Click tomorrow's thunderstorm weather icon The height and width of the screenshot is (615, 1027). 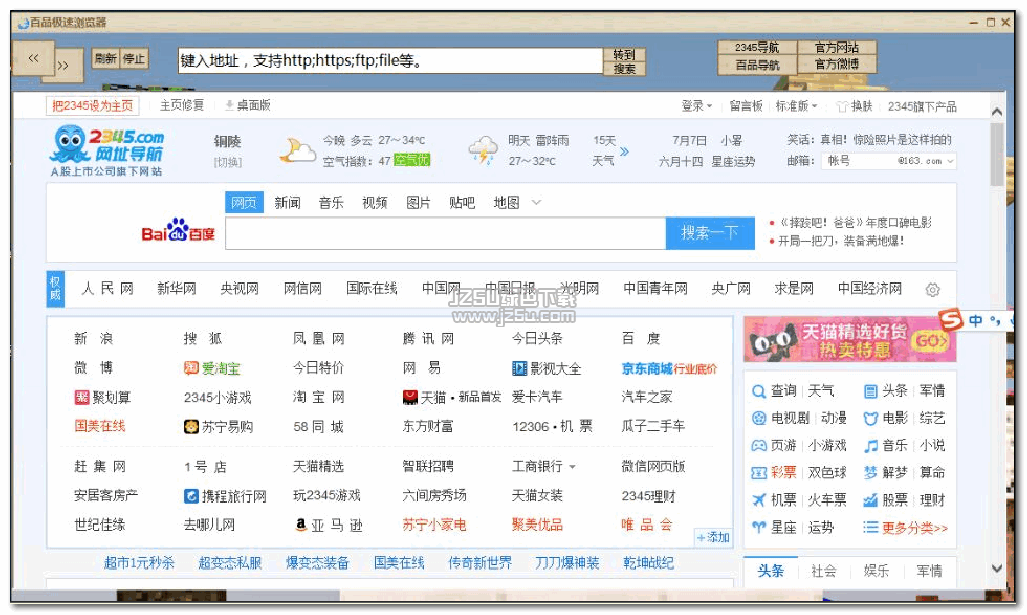click(x=483, y=150)
